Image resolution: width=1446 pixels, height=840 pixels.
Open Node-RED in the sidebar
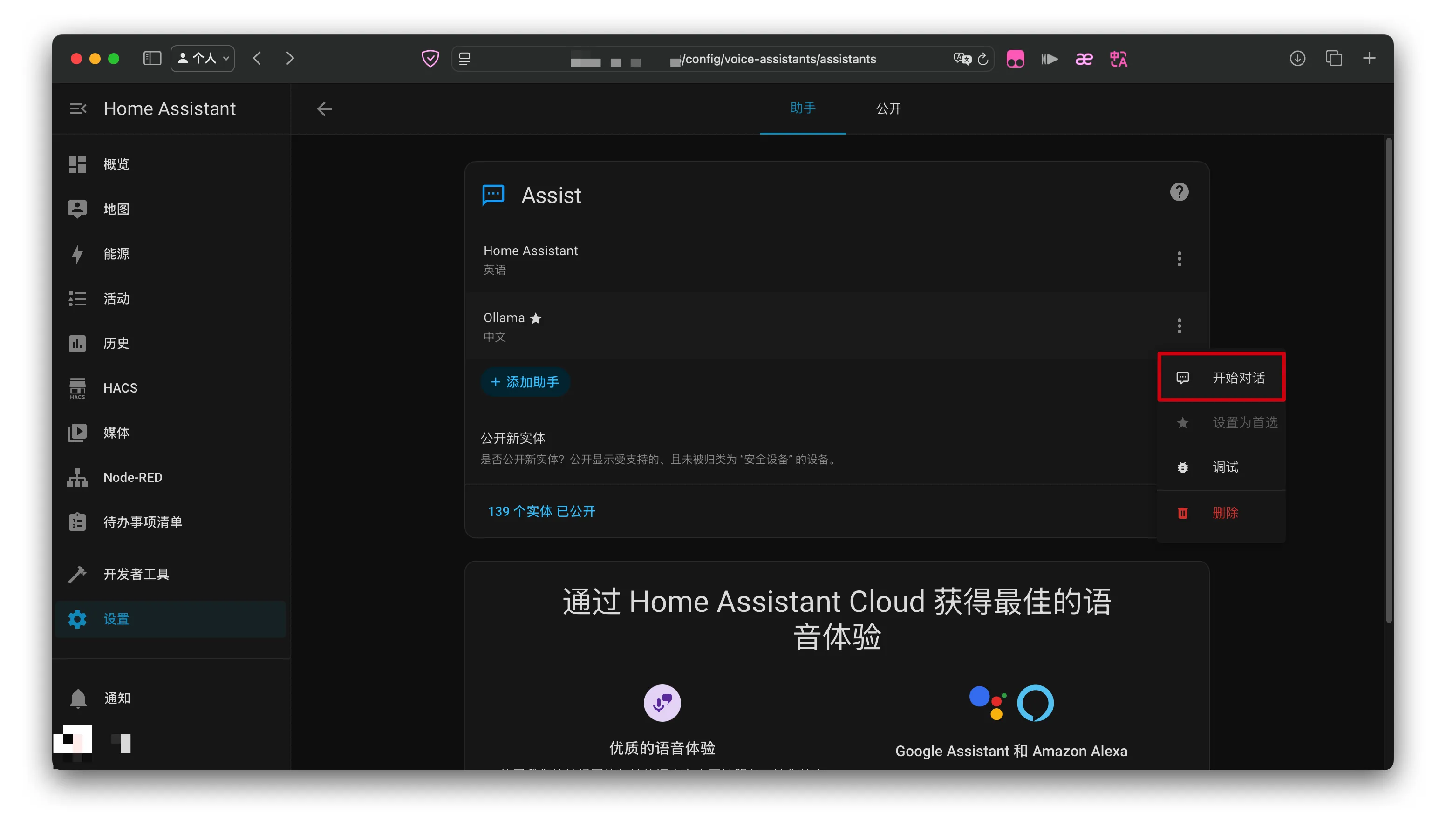click(132, 477)
